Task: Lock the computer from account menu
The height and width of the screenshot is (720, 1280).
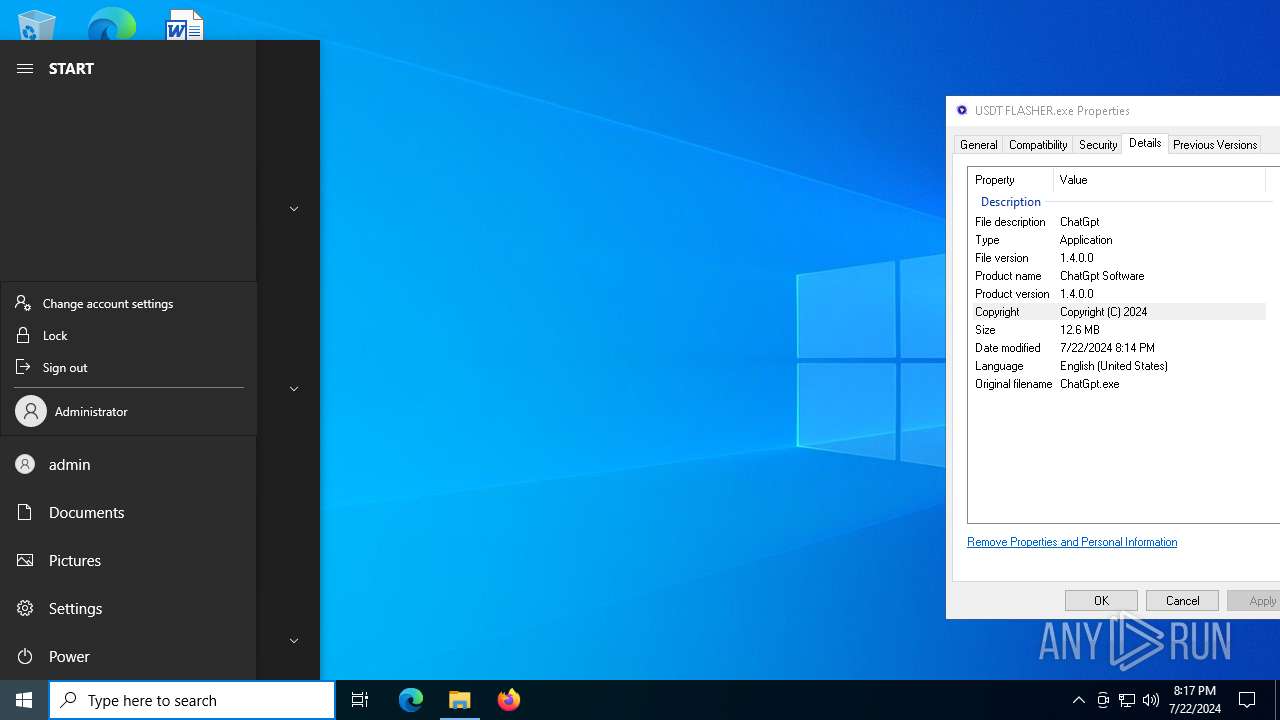Action: (129, 335)
